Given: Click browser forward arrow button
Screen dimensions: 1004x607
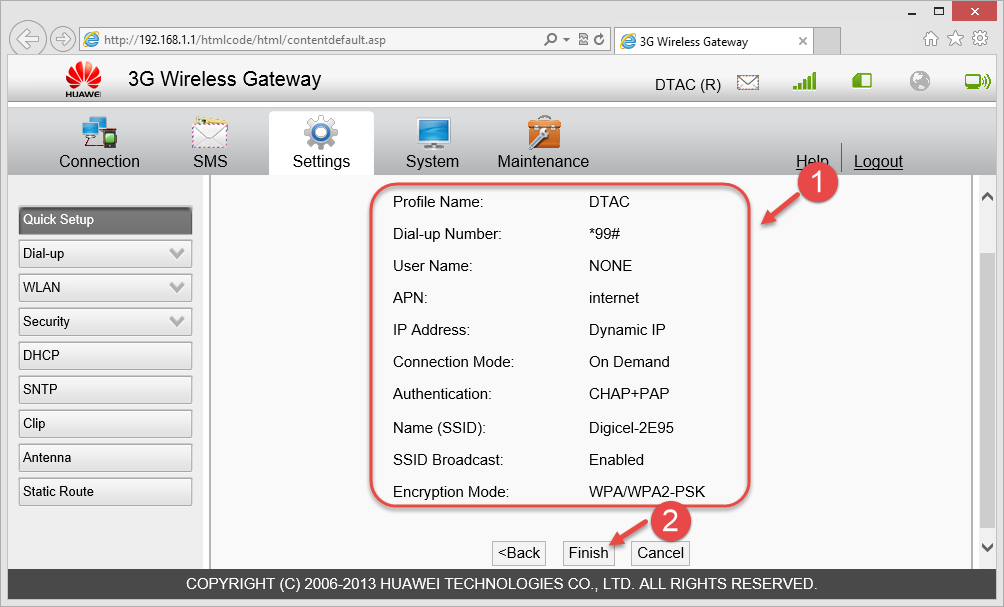Looking at the screenshot, I should [x=62, y=39].
